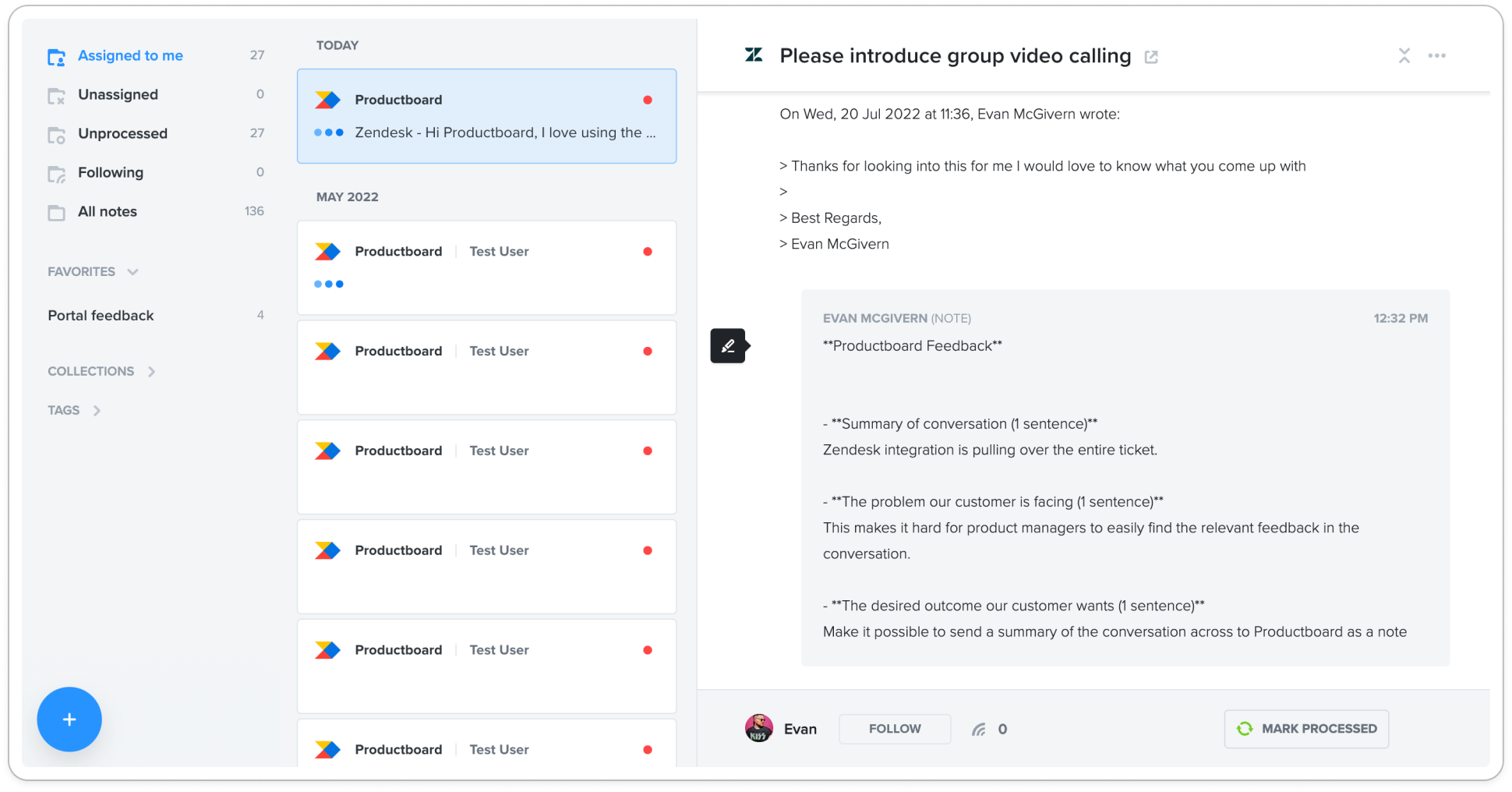Collapse the note detail panel
The width and height of the screenshot is (1512, 792).
click(1404, 55)
